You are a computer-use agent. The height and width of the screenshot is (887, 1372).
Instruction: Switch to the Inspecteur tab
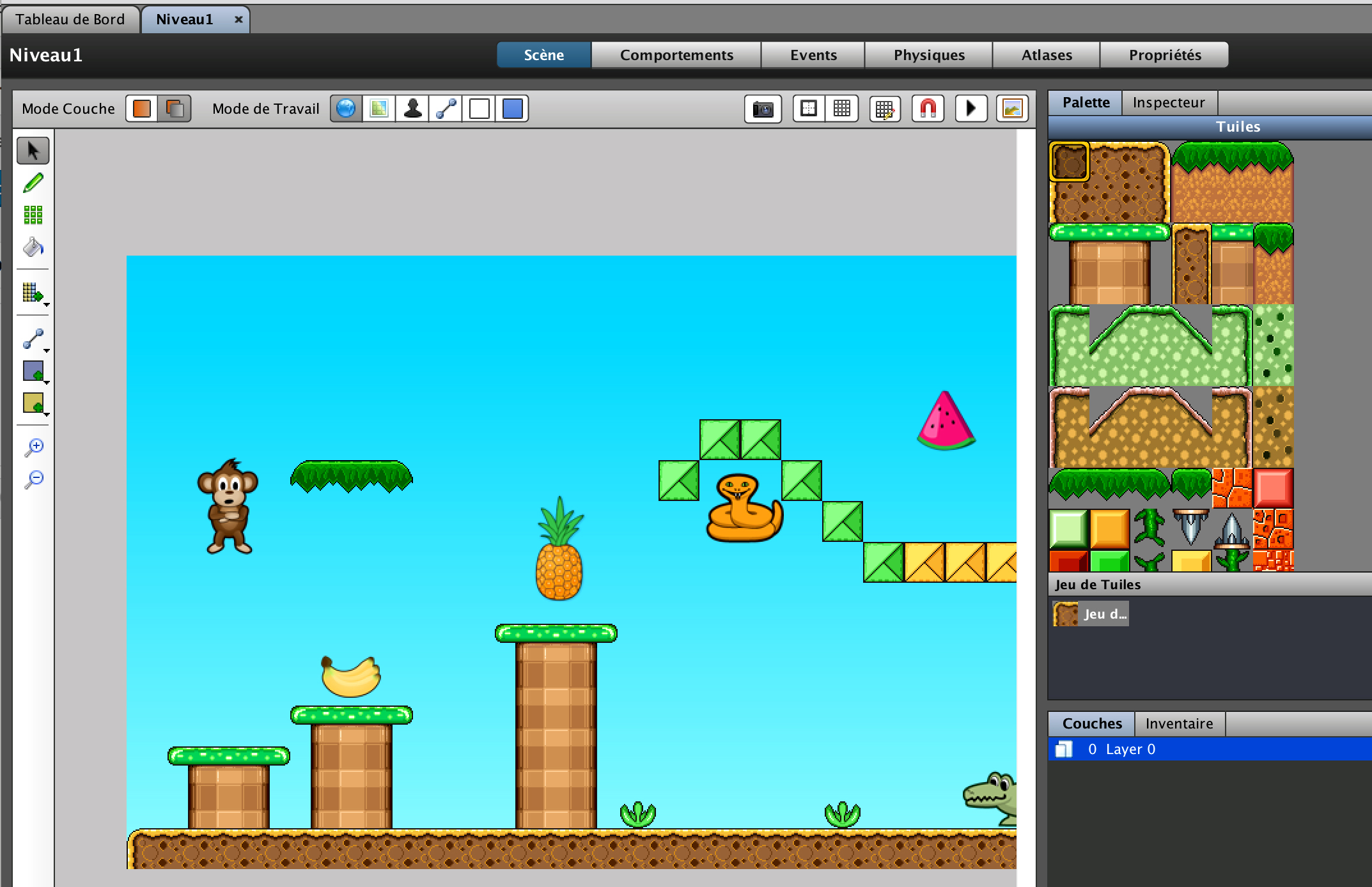(x=1168, y=102)
